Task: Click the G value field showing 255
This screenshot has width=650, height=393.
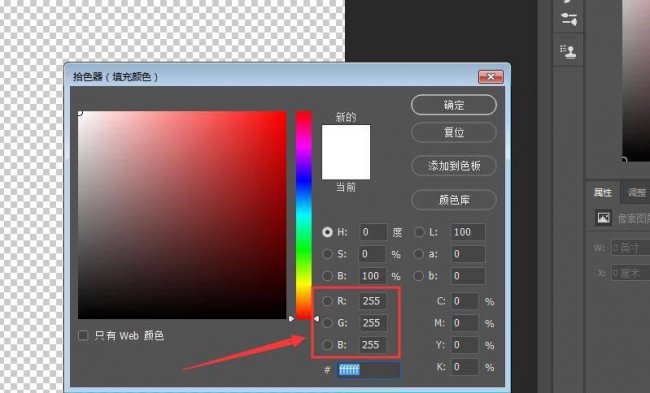Action: click(373, 323)
